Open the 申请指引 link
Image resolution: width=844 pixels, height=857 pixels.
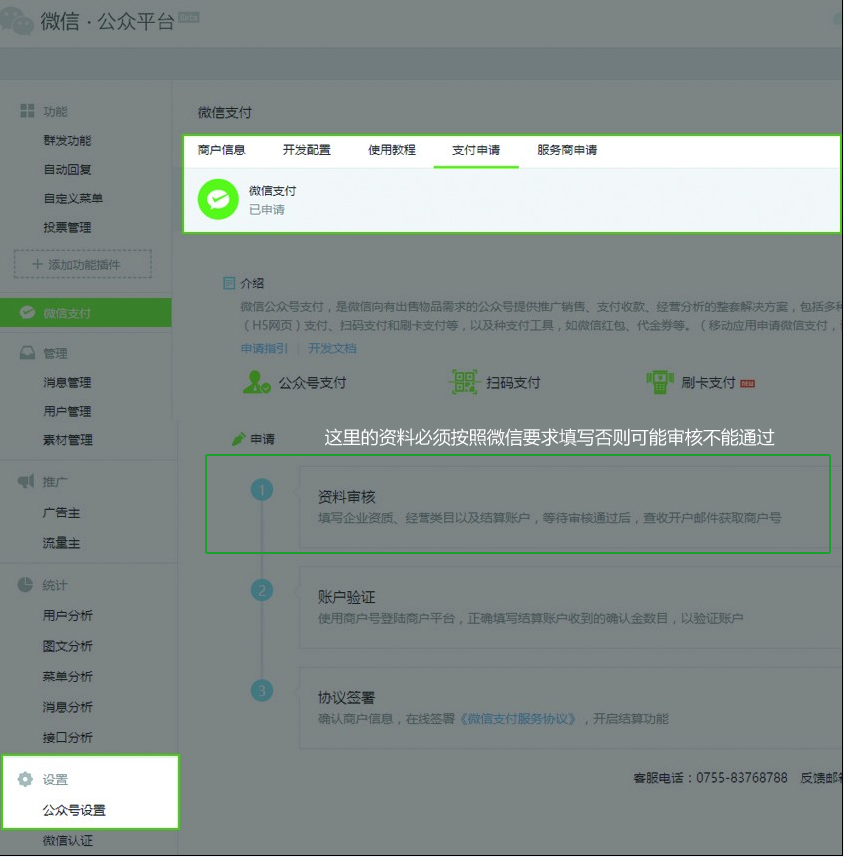[264, 349]
